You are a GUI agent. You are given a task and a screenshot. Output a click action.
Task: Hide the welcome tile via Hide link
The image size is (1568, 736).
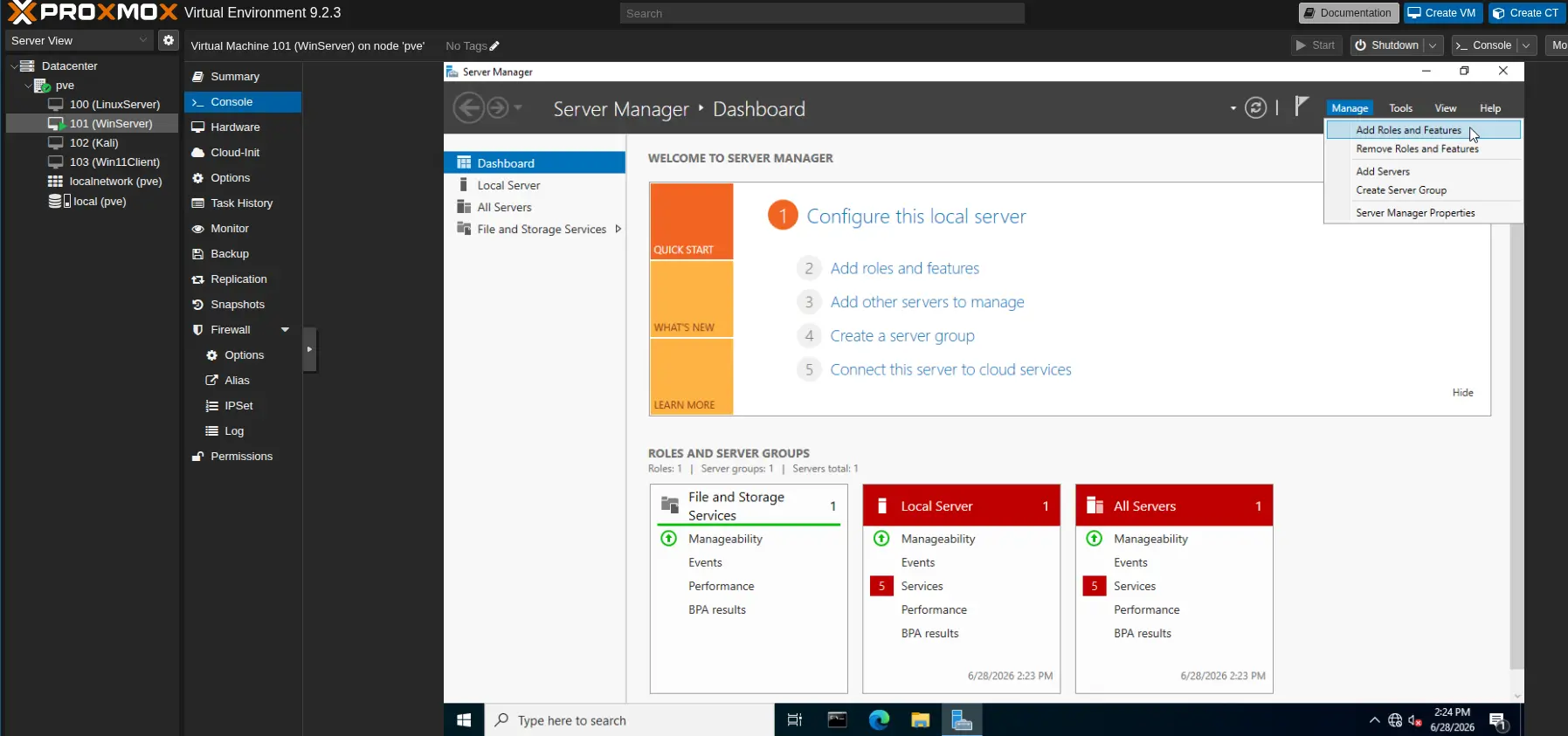[x=1462, y=393]
